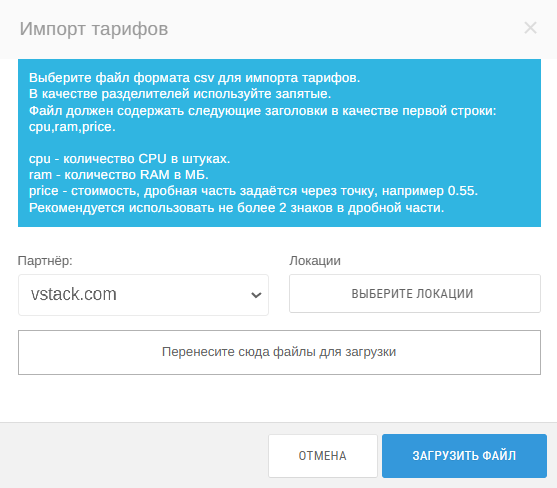The image size is (557, 488).
Task: Select the vstack.com text in the partner field
Action: 74,294
